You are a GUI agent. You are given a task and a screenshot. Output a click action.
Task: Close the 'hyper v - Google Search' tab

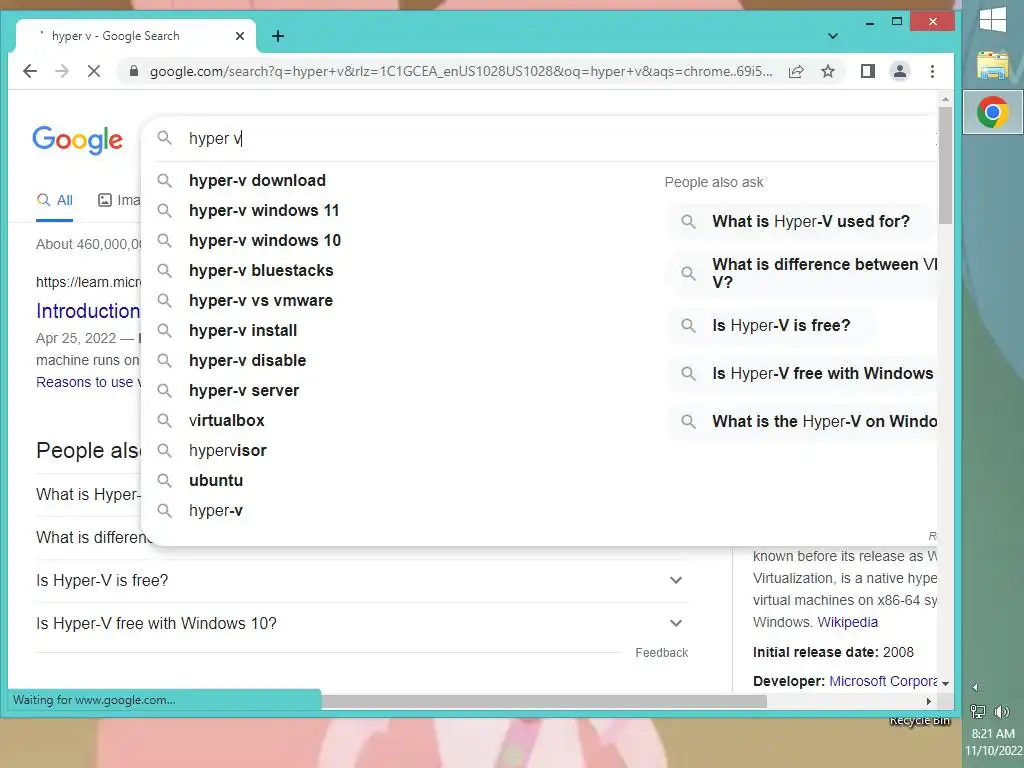coord(240,36)
